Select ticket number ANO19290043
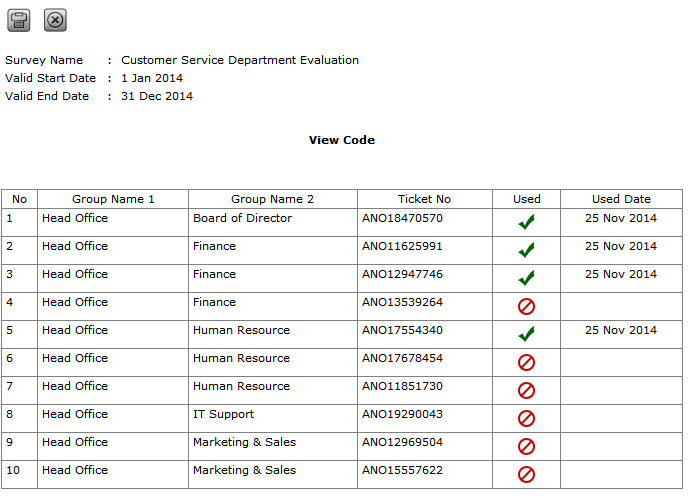Image resolution: width=688 pixels, height=504 pixels. 402,414
